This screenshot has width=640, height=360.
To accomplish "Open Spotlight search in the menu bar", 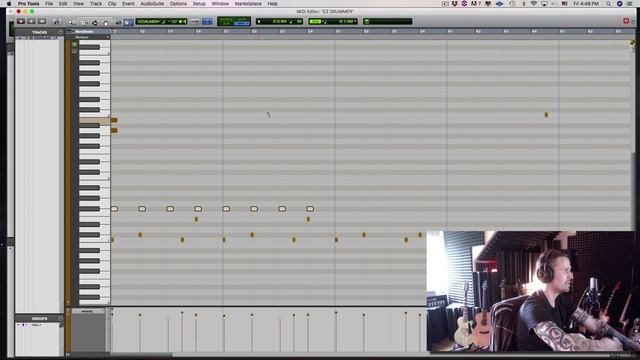I will [609, 4].
